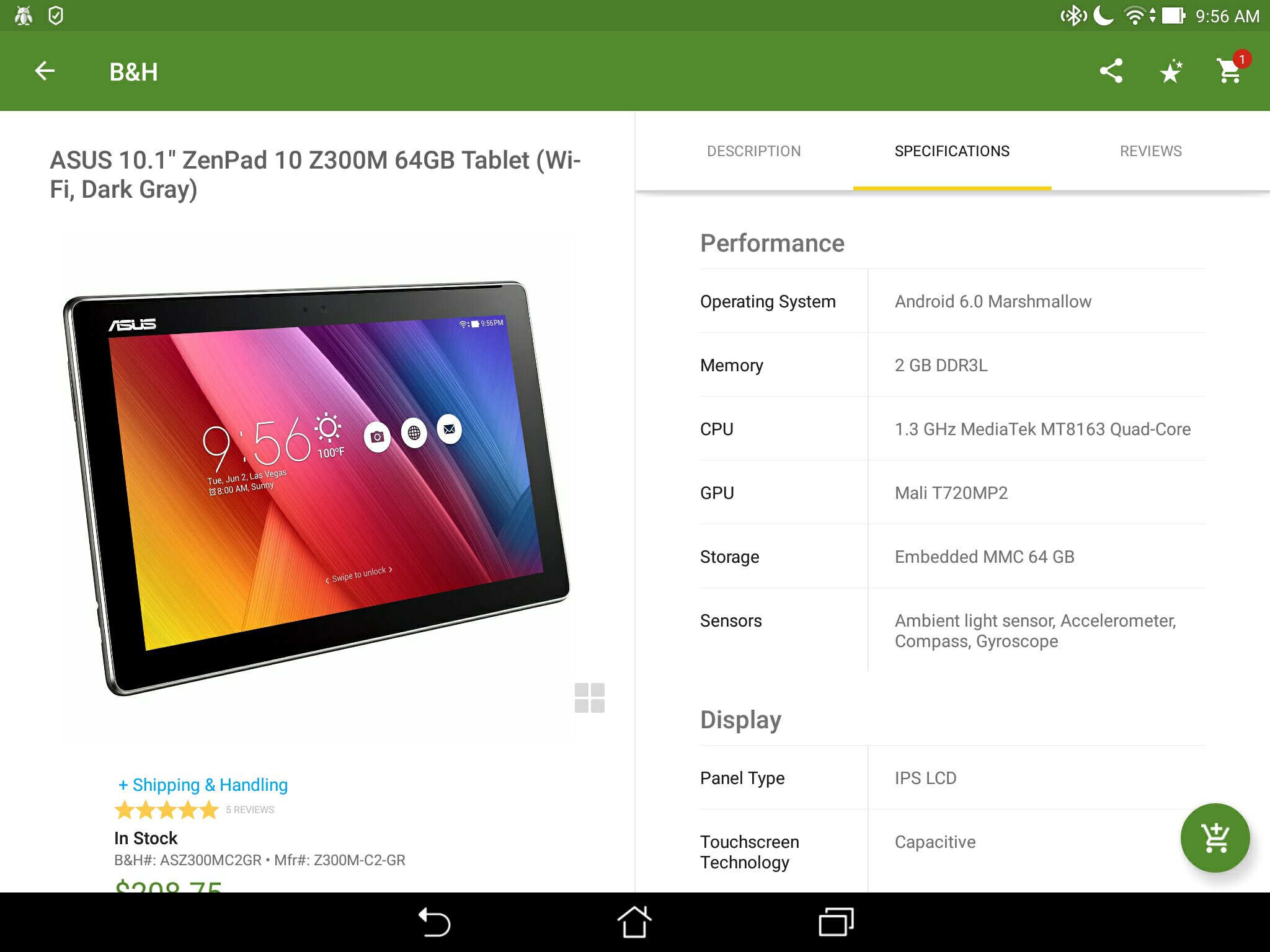Tap the Panel Type row label
Screen dimensions: 1270x952
742,778
